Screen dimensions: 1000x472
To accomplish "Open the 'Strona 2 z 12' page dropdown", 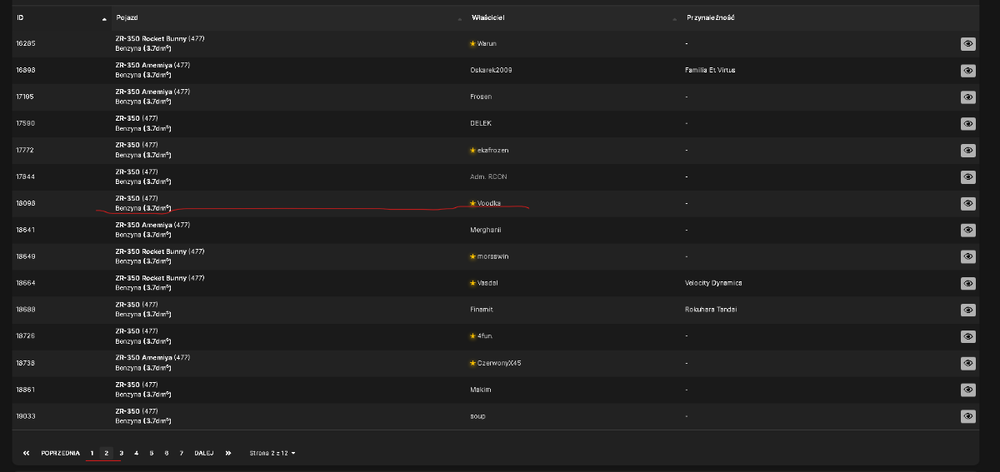I will point(272,453).
